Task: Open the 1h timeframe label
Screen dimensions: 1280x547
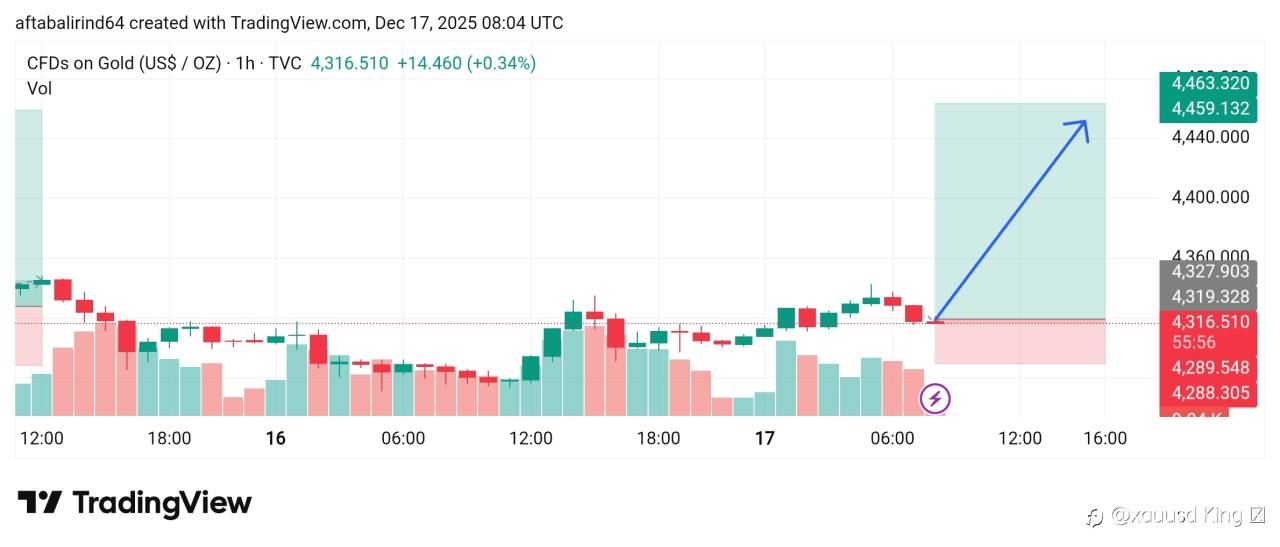Action: pyautogui.click(x=245, y=63)
